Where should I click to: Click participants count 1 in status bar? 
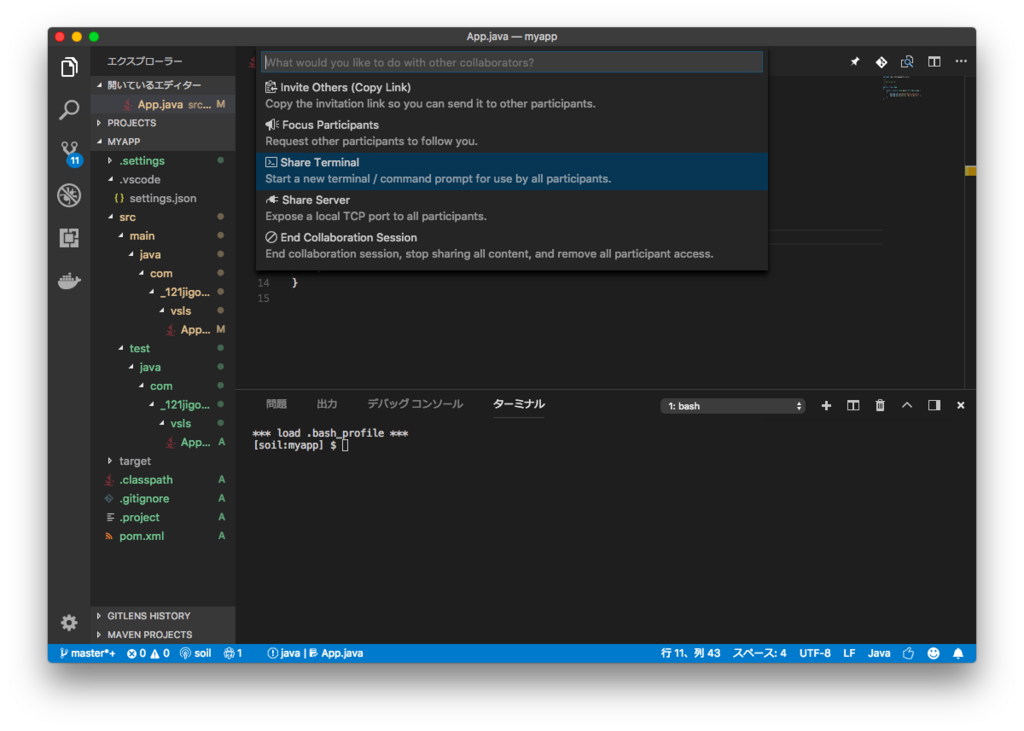[233, 653]
